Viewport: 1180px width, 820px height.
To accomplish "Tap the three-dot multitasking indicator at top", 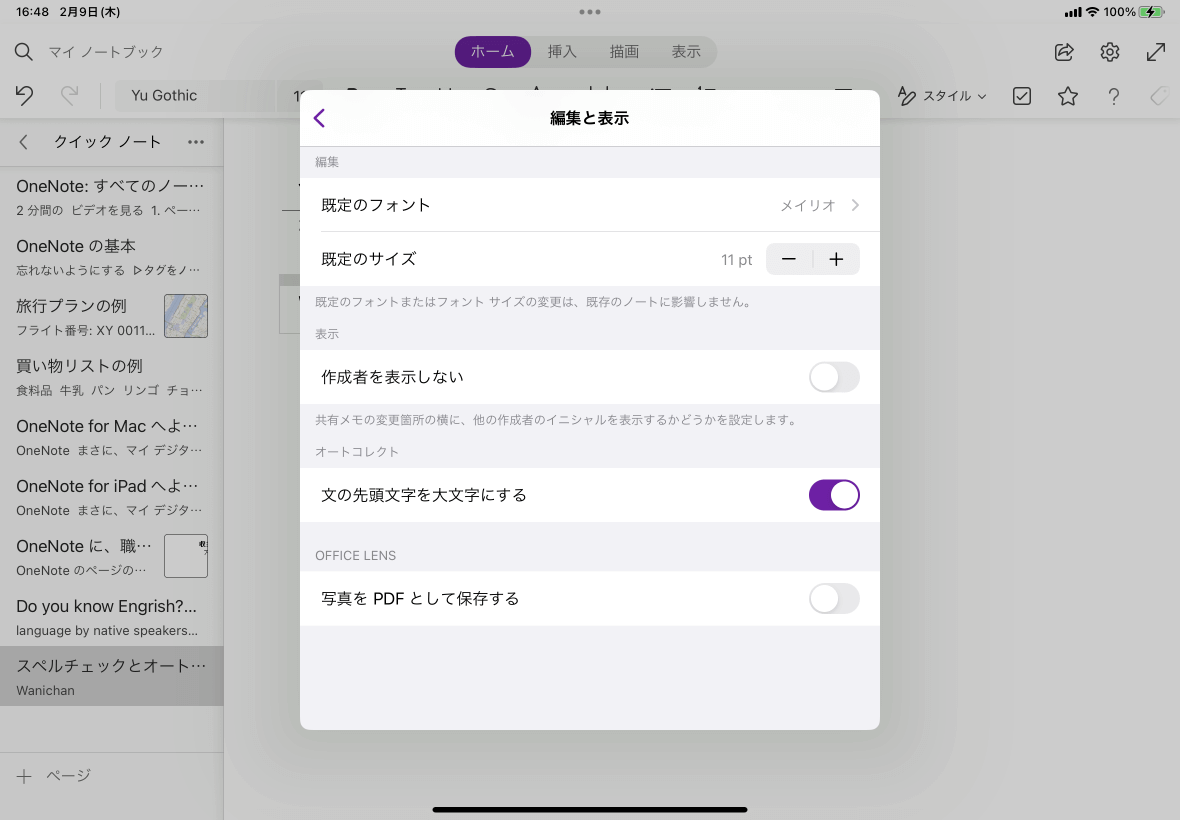I will pos(590,12).
